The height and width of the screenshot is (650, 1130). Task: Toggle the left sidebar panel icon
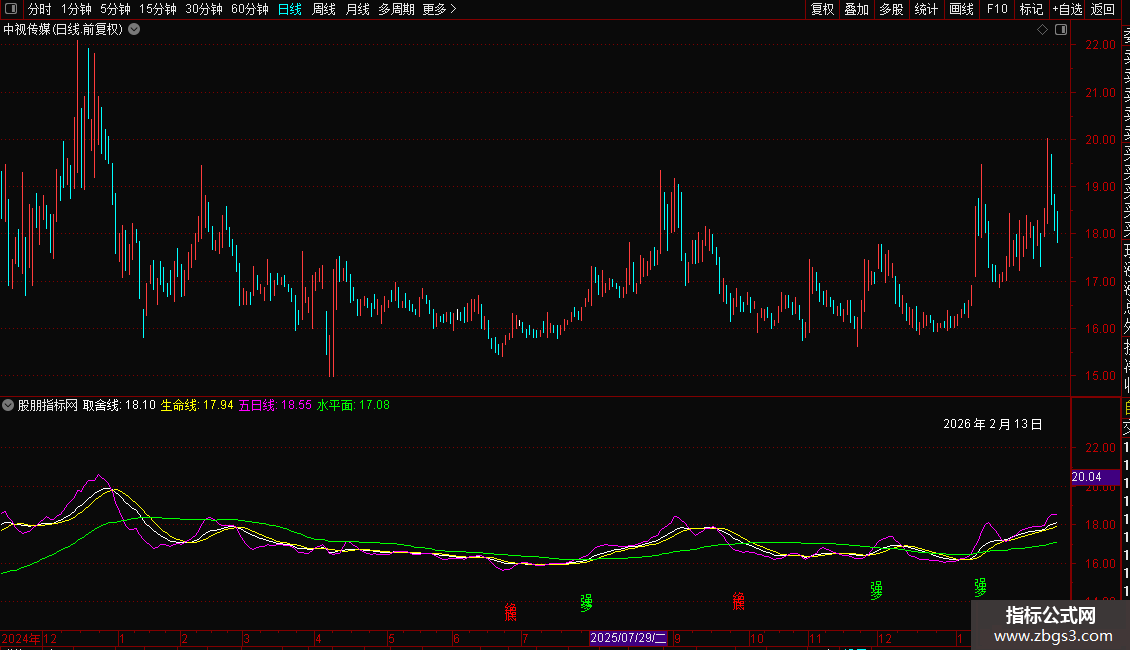coord(9,9)
